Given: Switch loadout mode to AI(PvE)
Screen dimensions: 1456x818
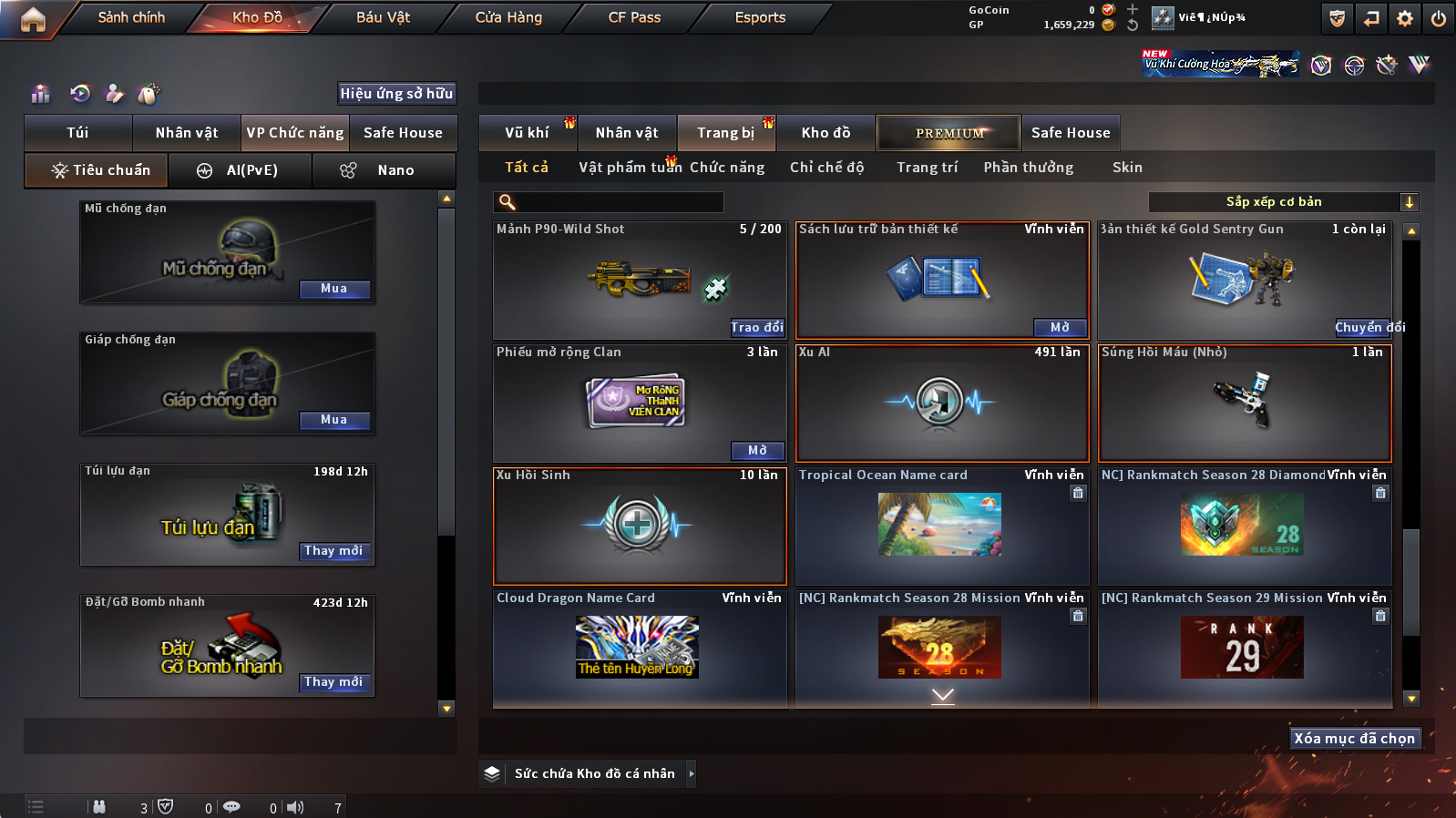Looking at the screenshot, I should point(241,170).
